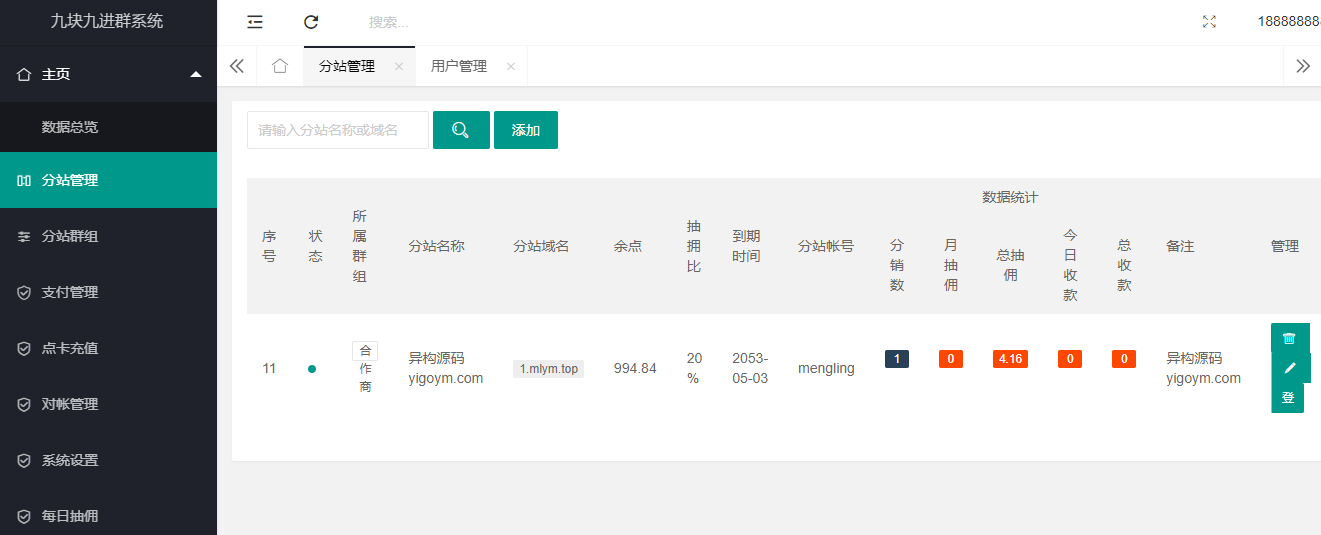
Task: Click the site name or domain search field
Action: pos(338,130)
